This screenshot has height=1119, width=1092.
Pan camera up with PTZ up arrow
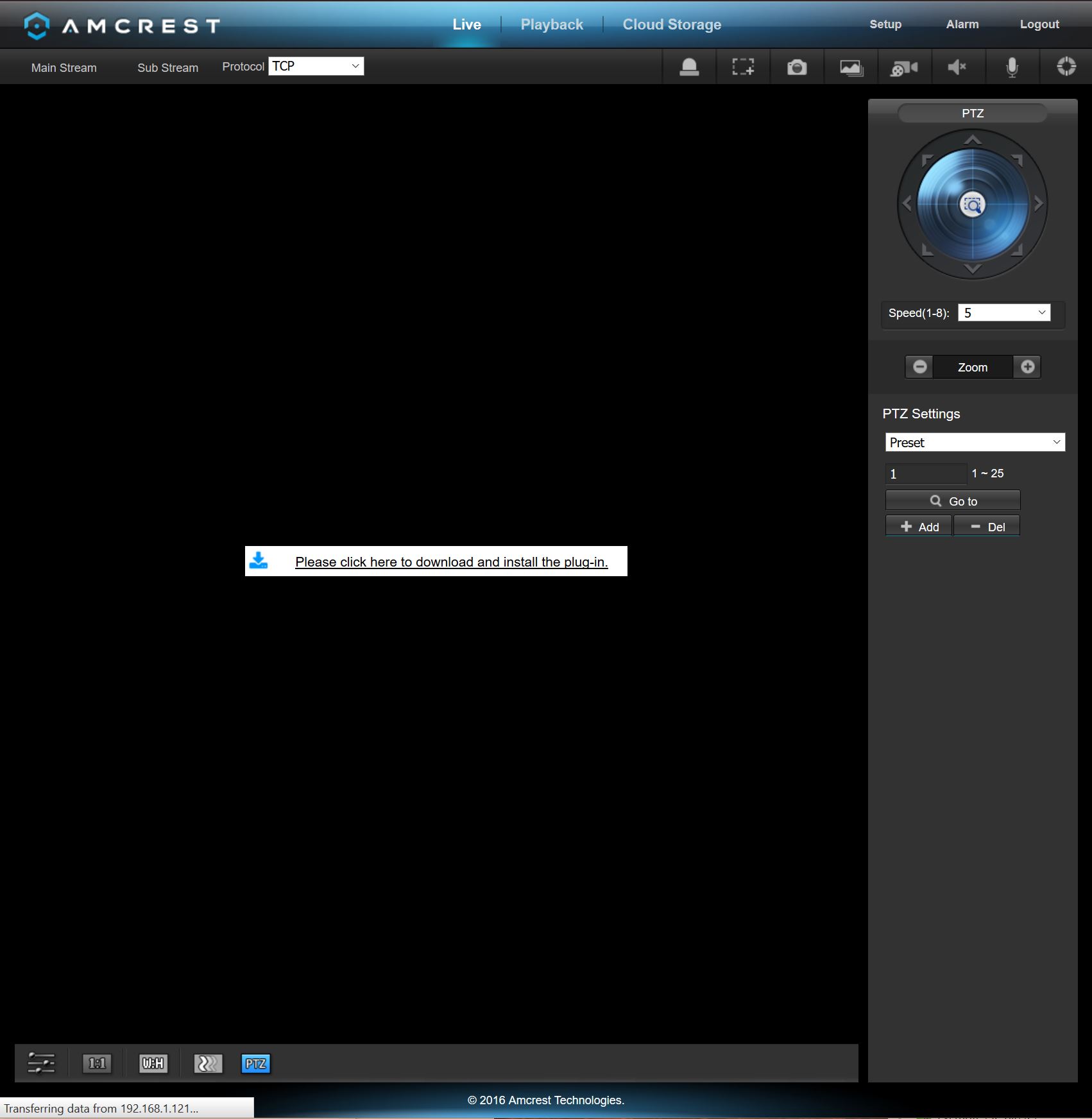point(973,139)
